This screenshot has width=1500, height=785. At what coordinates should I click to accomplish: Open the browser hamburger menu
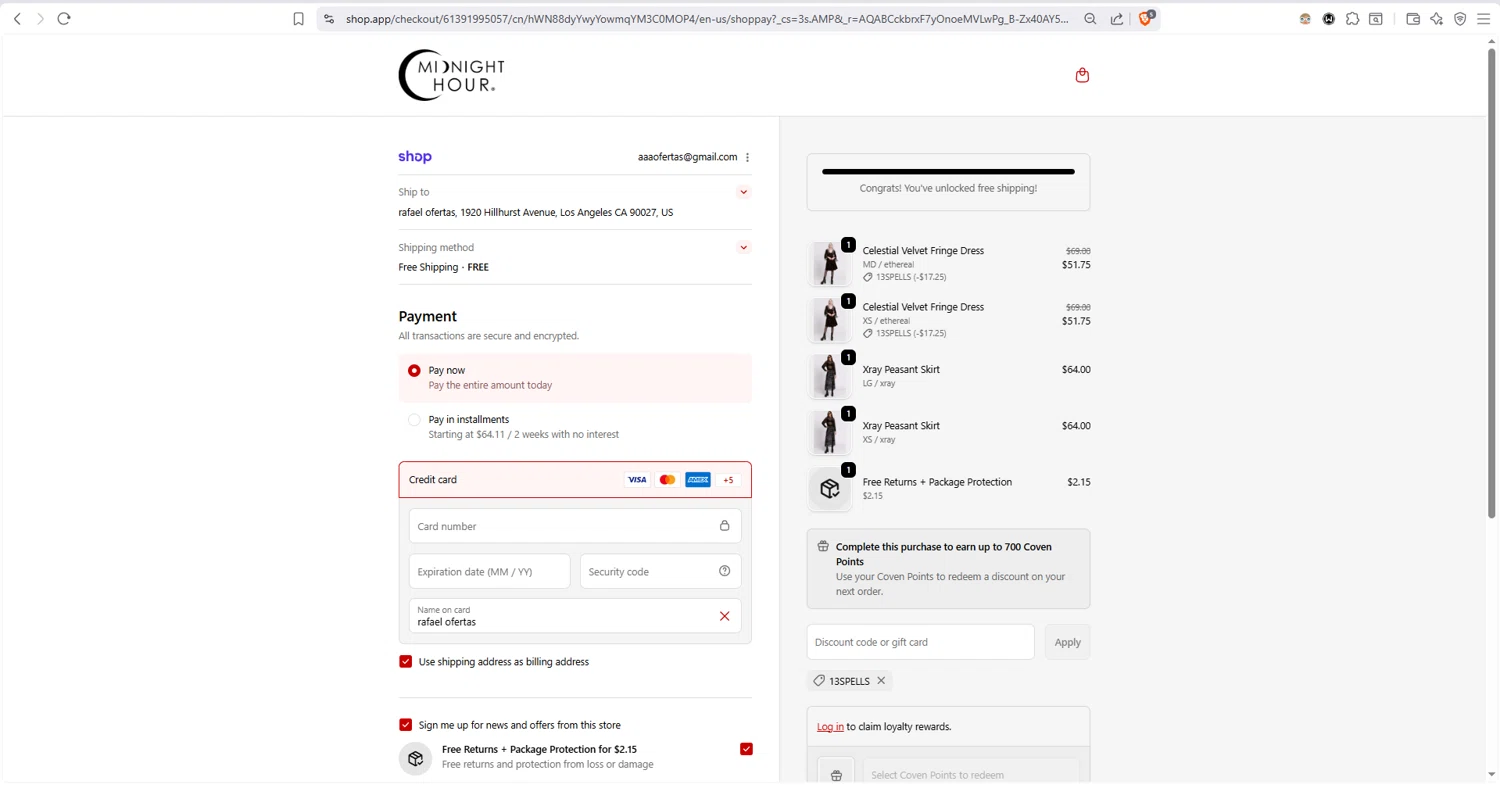[x=1483, y=18]
